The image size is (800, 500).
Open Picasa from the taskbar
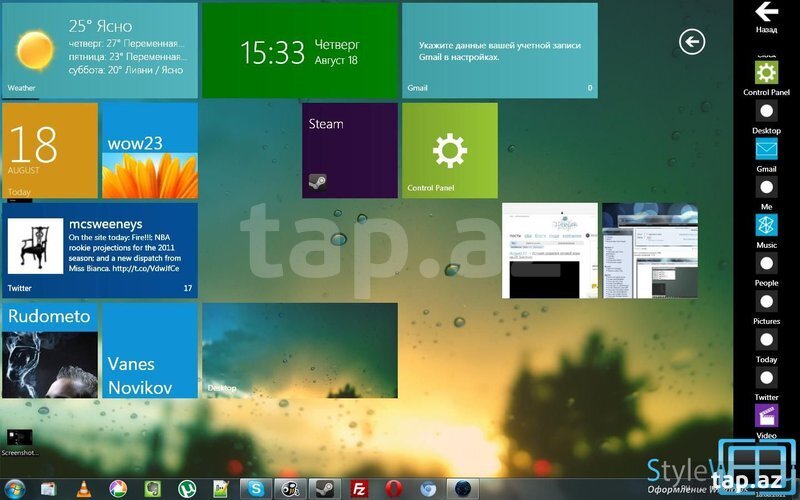[118, 489]
